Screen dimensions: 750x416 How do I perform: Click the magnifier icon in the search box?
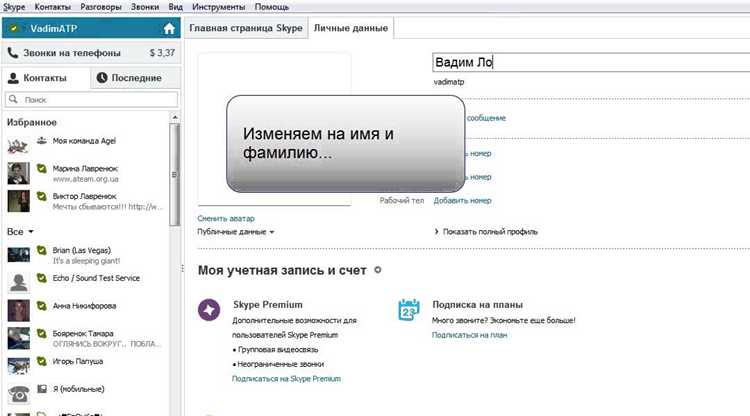coord(13,99)
